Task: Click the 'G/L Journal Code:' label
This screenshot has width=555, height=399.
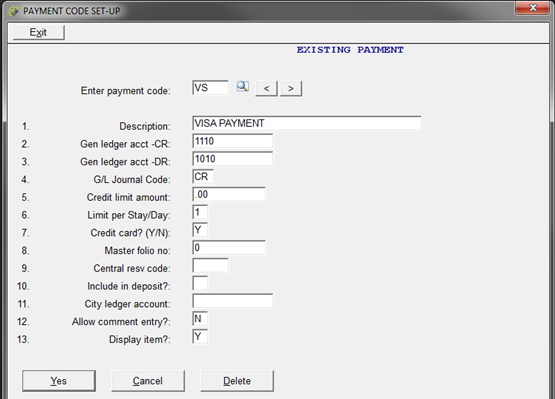Action: click(132, 179)
